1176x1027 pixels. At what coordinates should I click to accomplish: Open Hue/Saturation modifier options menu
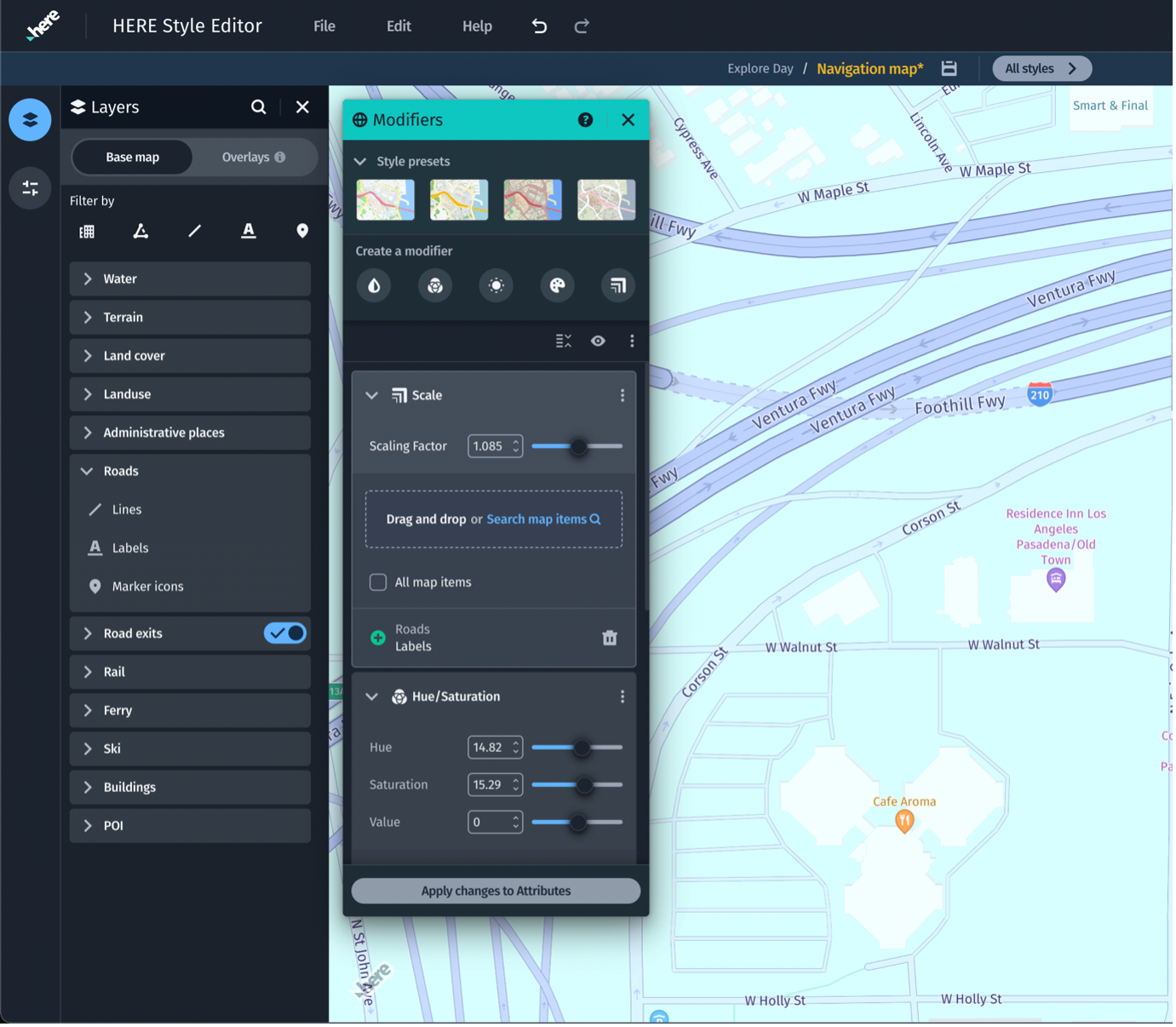point(622,697)
